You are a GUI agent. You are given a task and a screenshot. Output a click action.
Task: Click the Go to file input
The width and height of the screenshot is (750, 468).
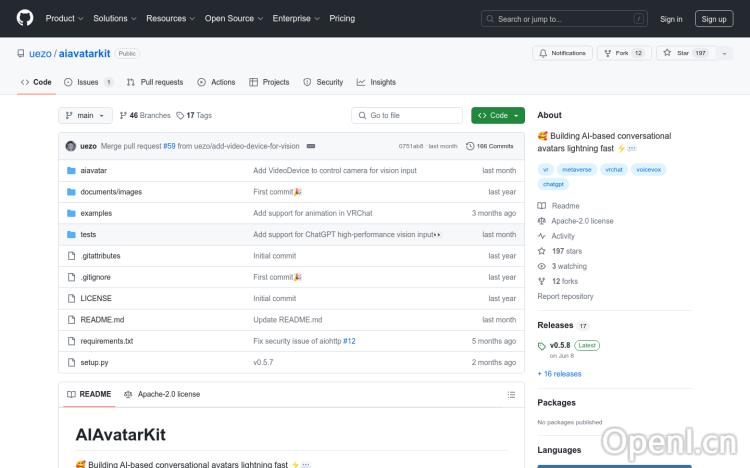408,115
